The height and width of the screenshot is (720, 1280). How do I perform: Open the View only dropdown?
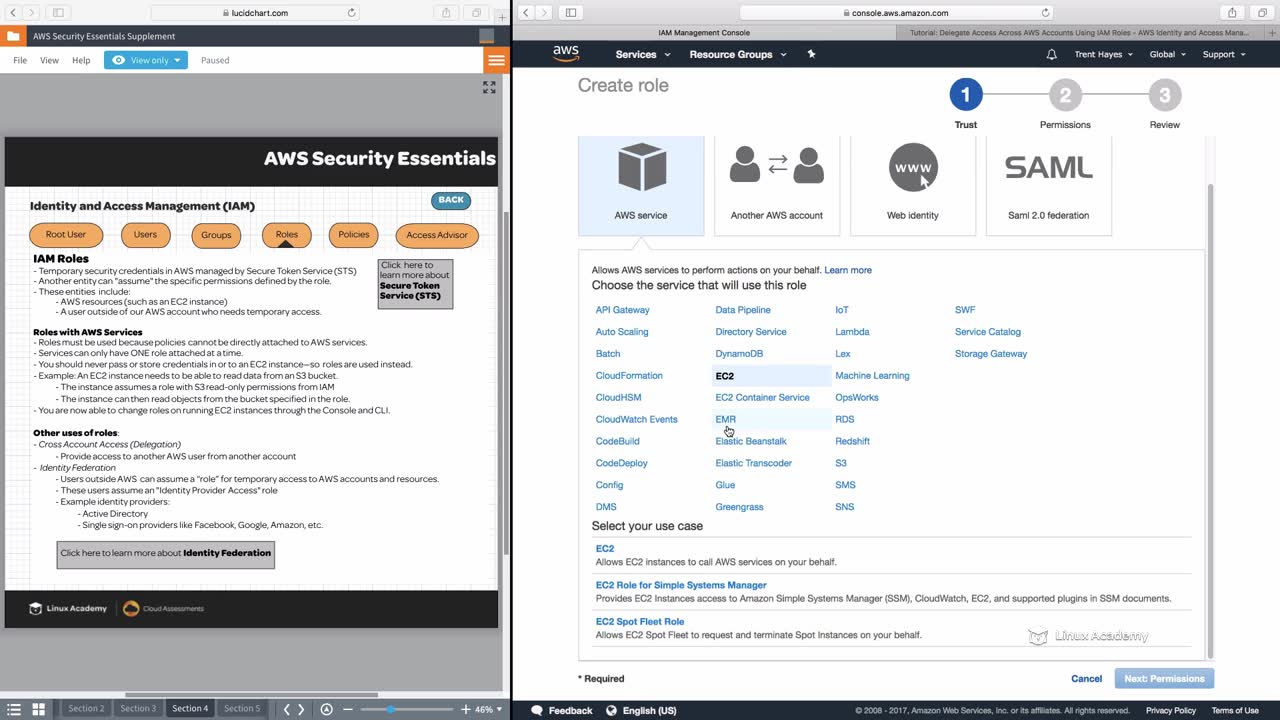[x=146, y=60]
